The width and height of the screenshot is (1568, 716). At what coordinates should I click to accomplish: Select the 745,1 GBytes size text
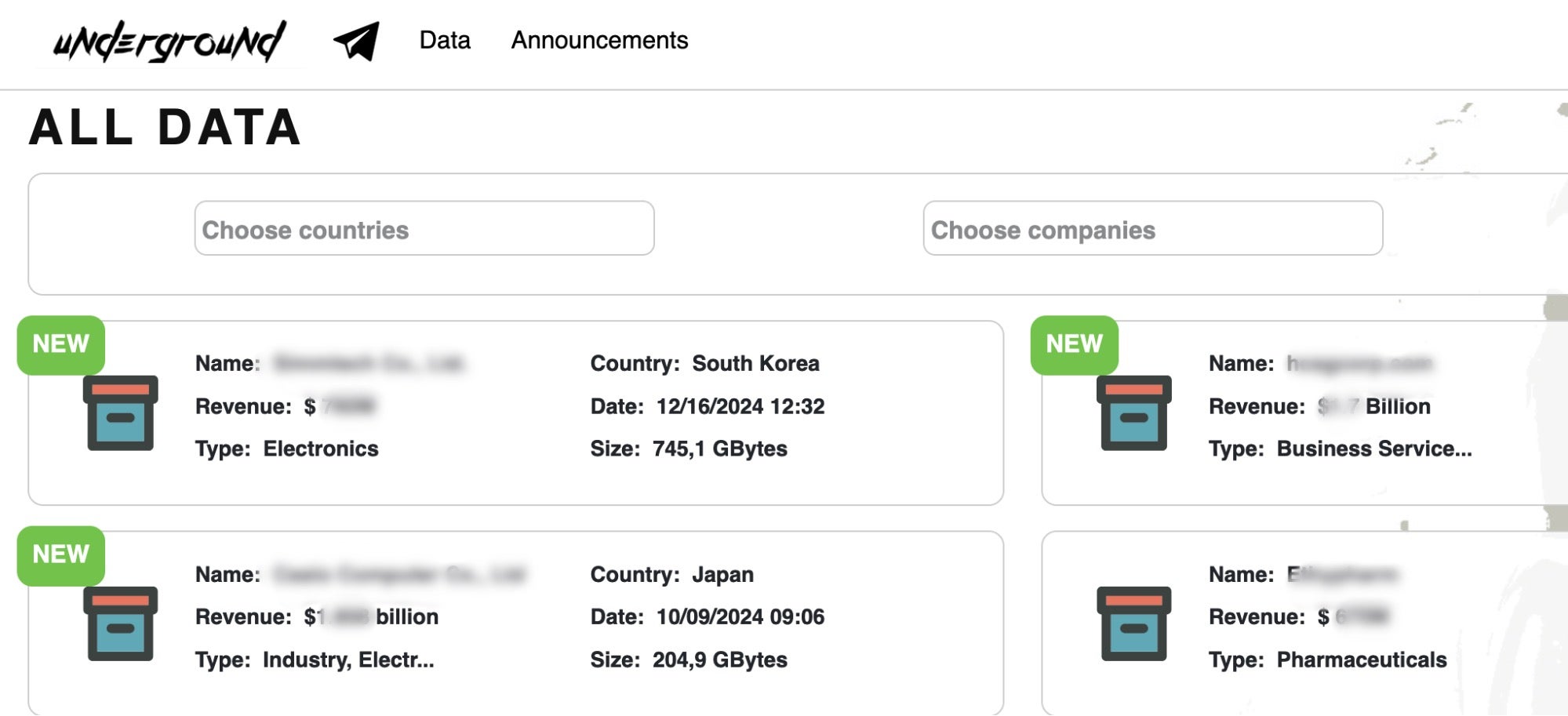coord(719,449)
